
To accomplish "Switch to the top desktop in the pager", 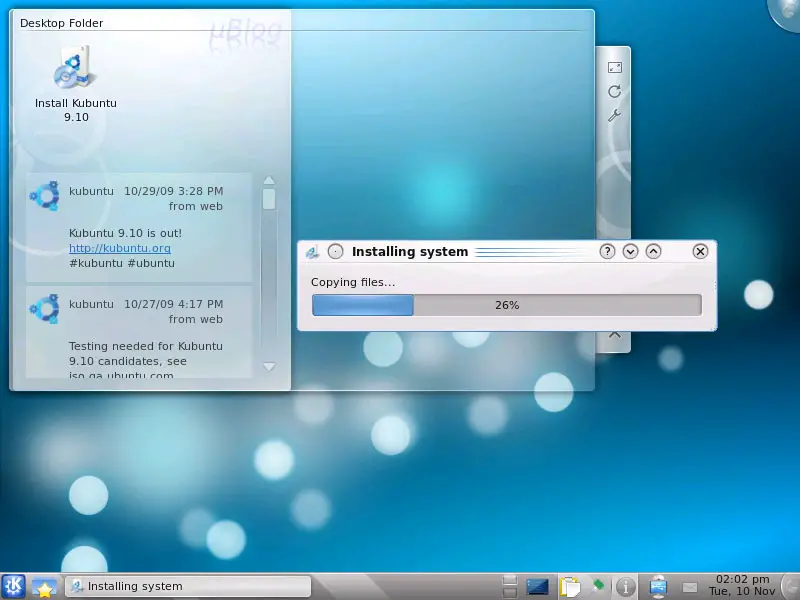I will [510, 580].
